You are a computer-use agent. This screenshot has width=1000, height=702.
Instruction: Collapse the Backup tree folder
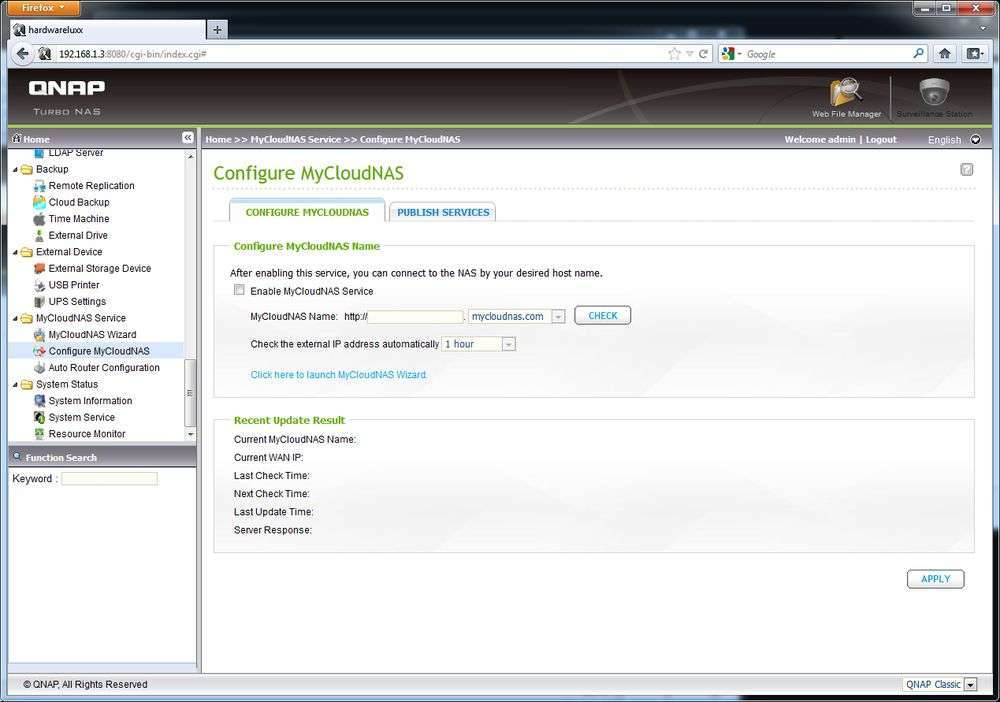(x=15, y=170)
